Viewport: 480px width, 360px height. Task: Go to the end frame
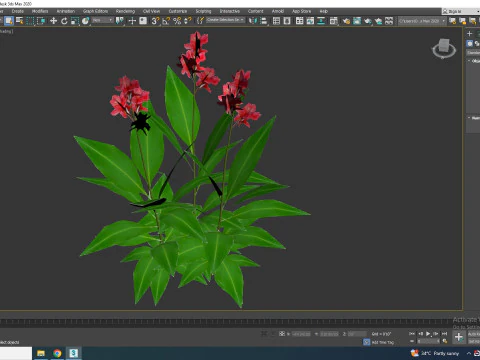coord(444,333)
